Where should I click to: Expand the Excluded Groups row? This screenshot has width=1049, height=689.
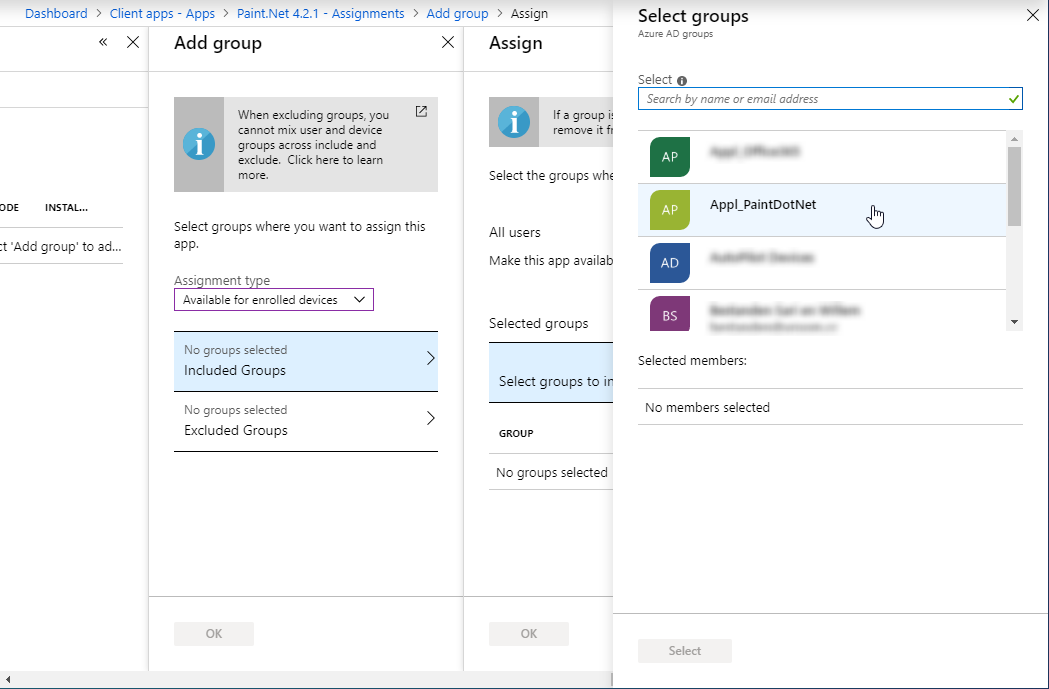pos(305,421)
